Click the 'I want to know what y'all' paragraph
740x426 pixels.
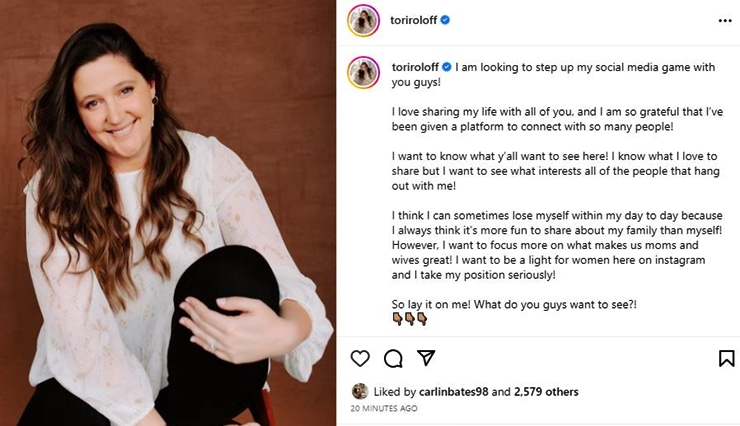(553, 171)
